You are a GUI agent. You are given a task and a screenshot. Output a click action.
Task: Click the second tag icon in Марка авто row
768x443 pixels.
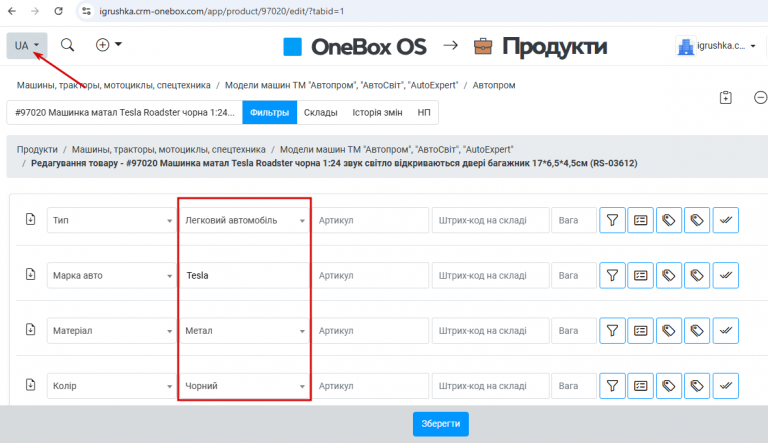tap(697, 275)
